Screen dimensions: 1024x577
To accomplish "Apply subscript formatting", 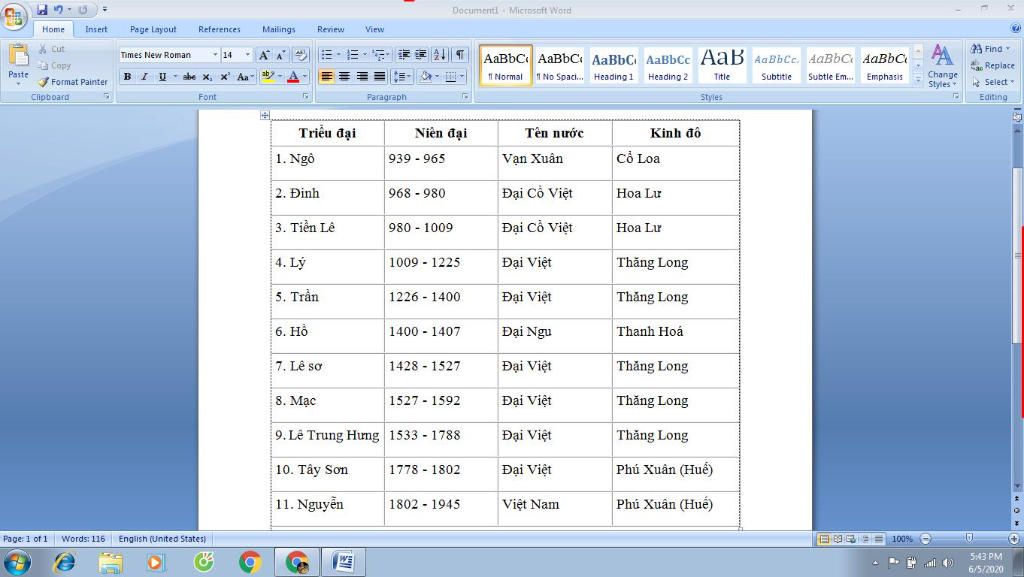I will [207, 77].
